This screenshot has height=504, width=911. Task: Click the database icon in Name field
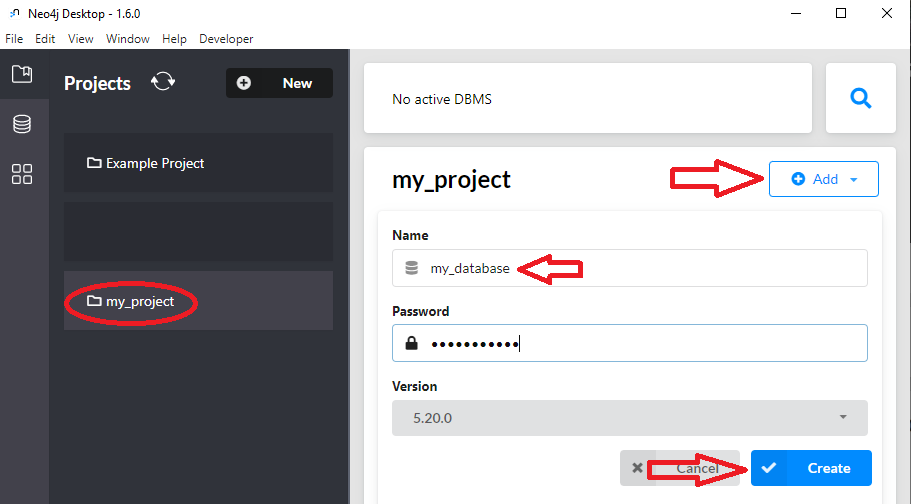(411, 268)
